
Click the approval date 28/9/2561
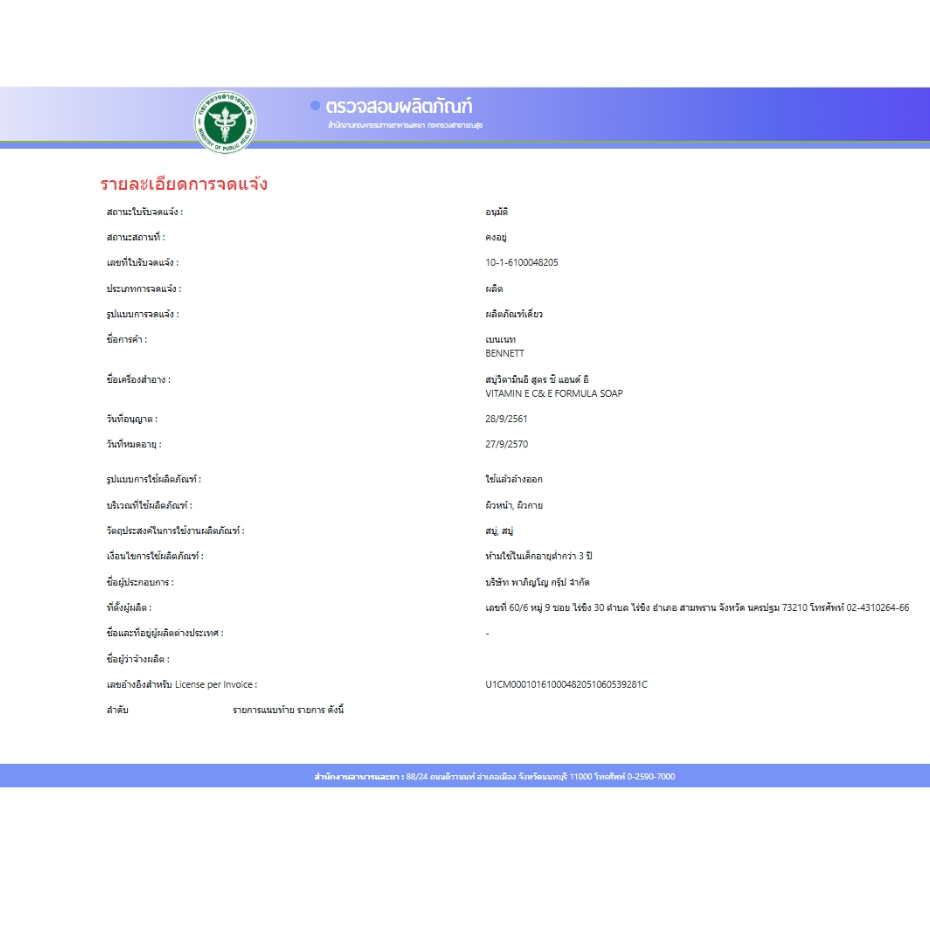[506, 419]
